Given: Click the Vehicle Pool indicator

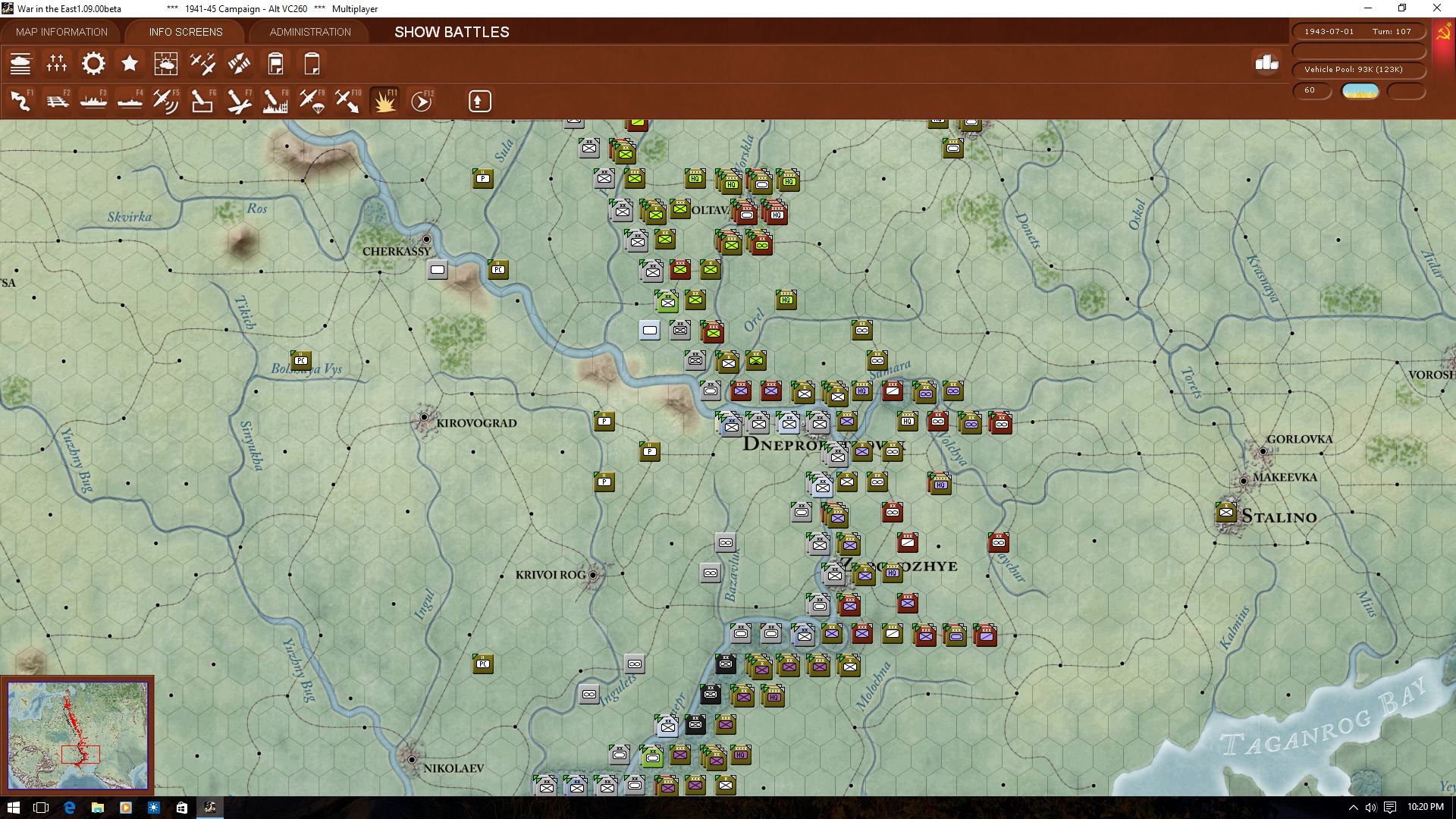Looking at the screenshot, I should tap(1358, 70).
